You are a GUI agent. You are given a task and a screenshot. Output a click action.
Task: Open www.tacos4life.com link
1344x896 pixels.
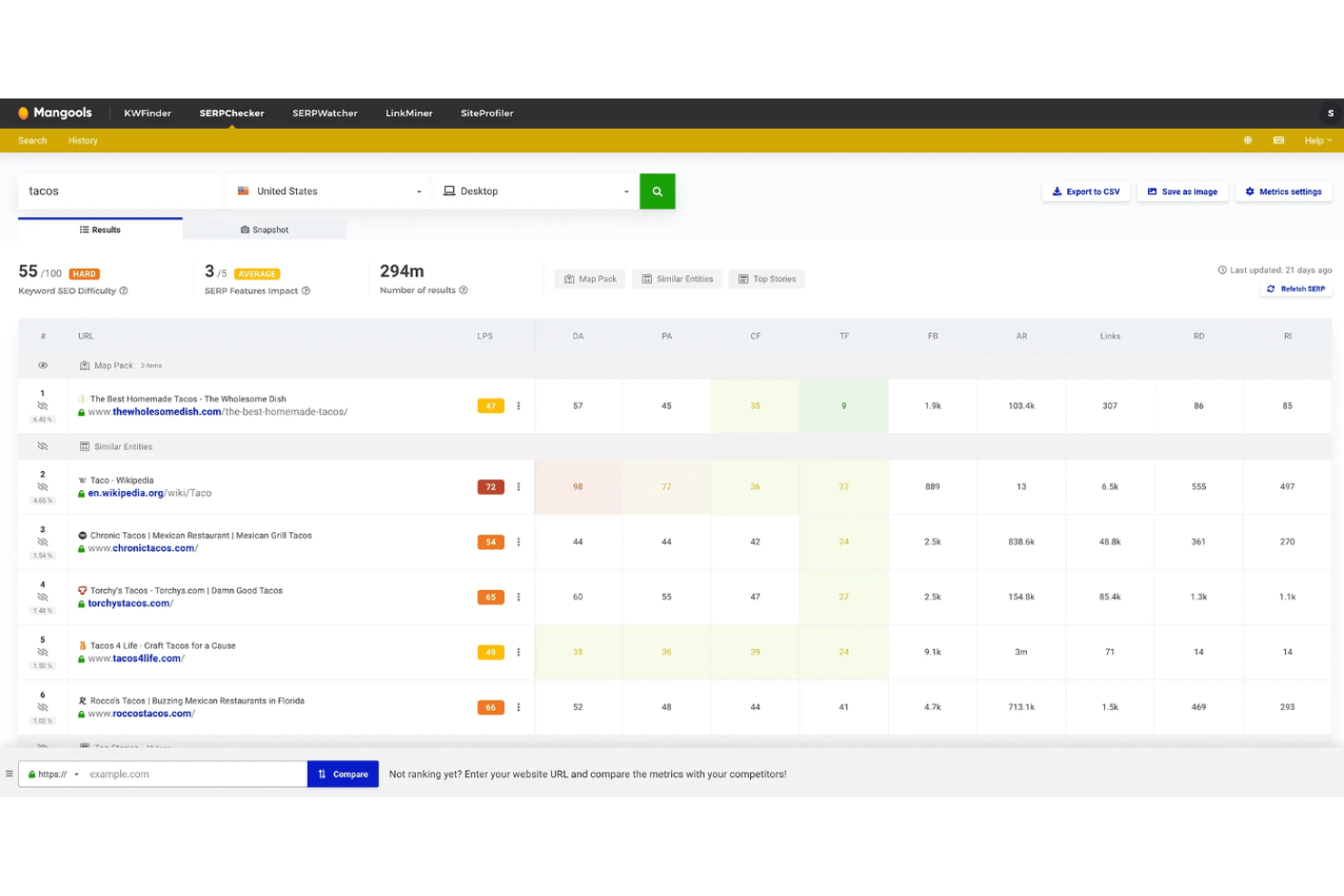pos(136,659)
